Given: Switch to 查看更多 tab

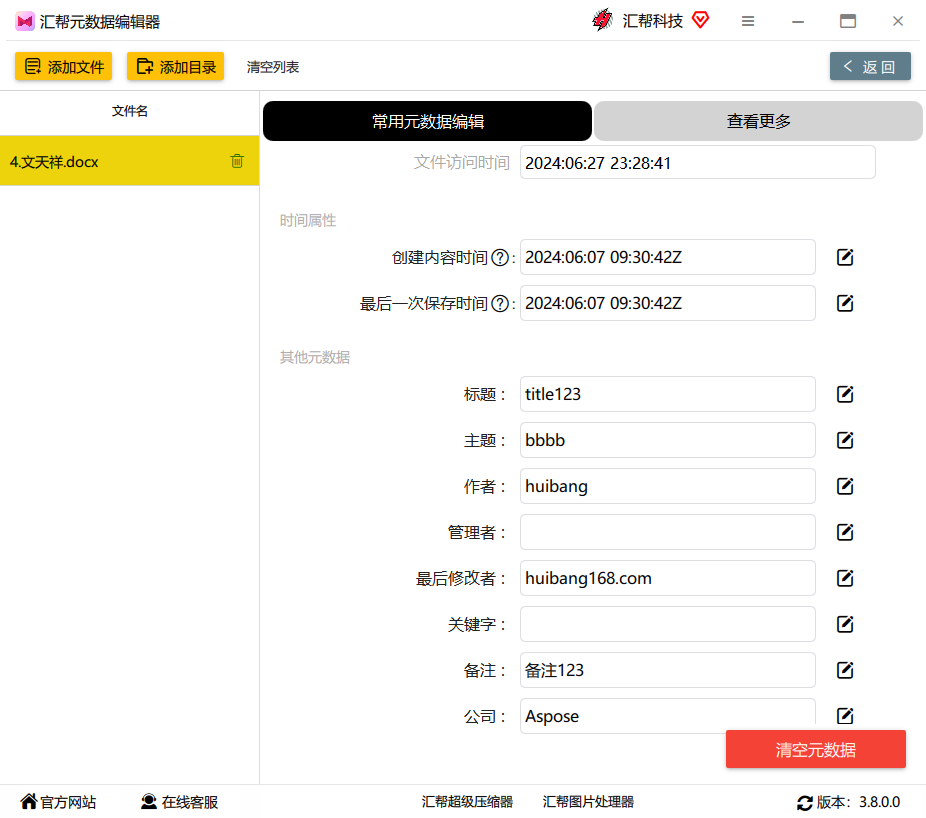Looking at the screenshot, I should click(x=758, y=121).
